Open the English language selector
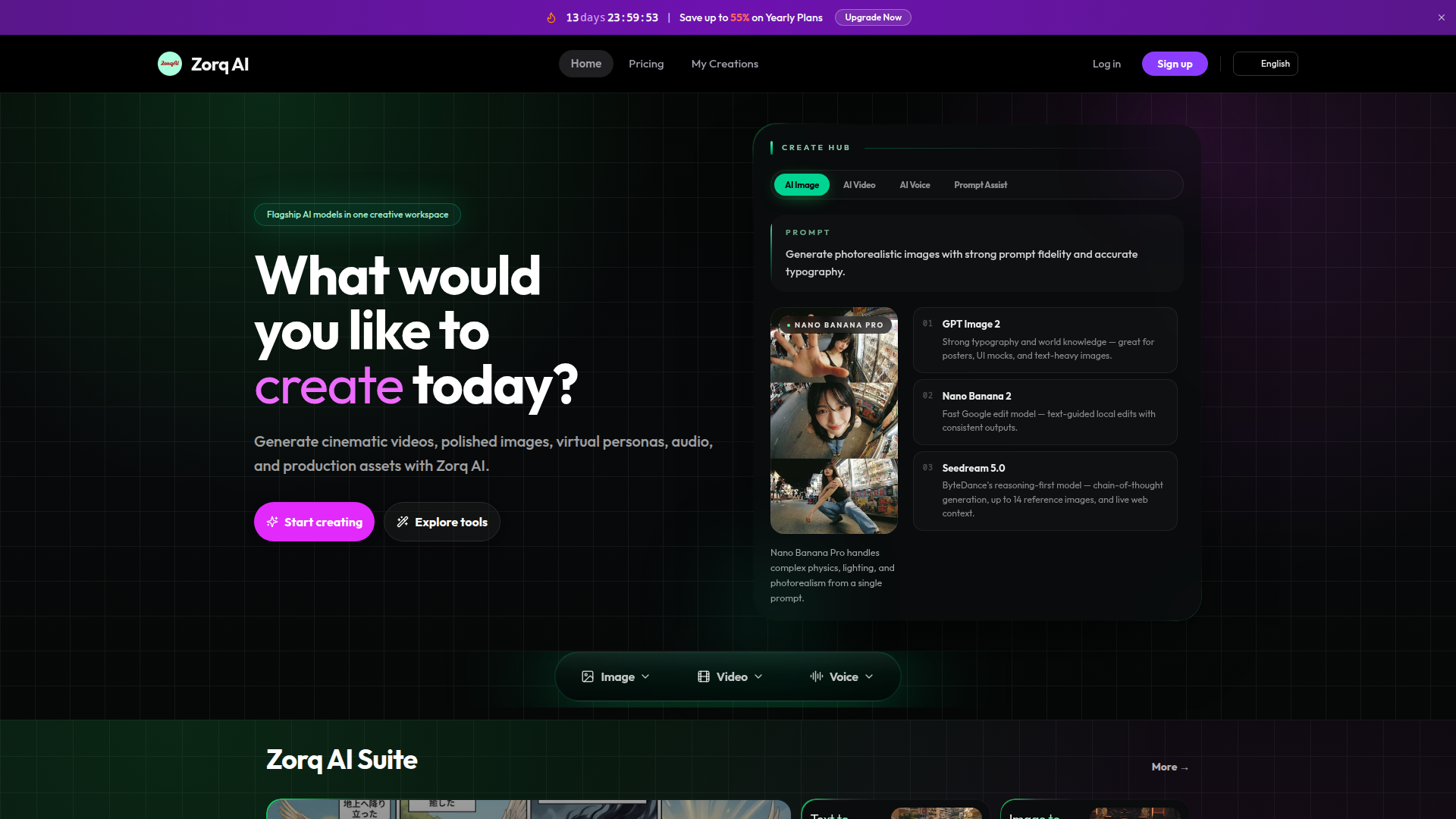 [x=1266, y=64]
